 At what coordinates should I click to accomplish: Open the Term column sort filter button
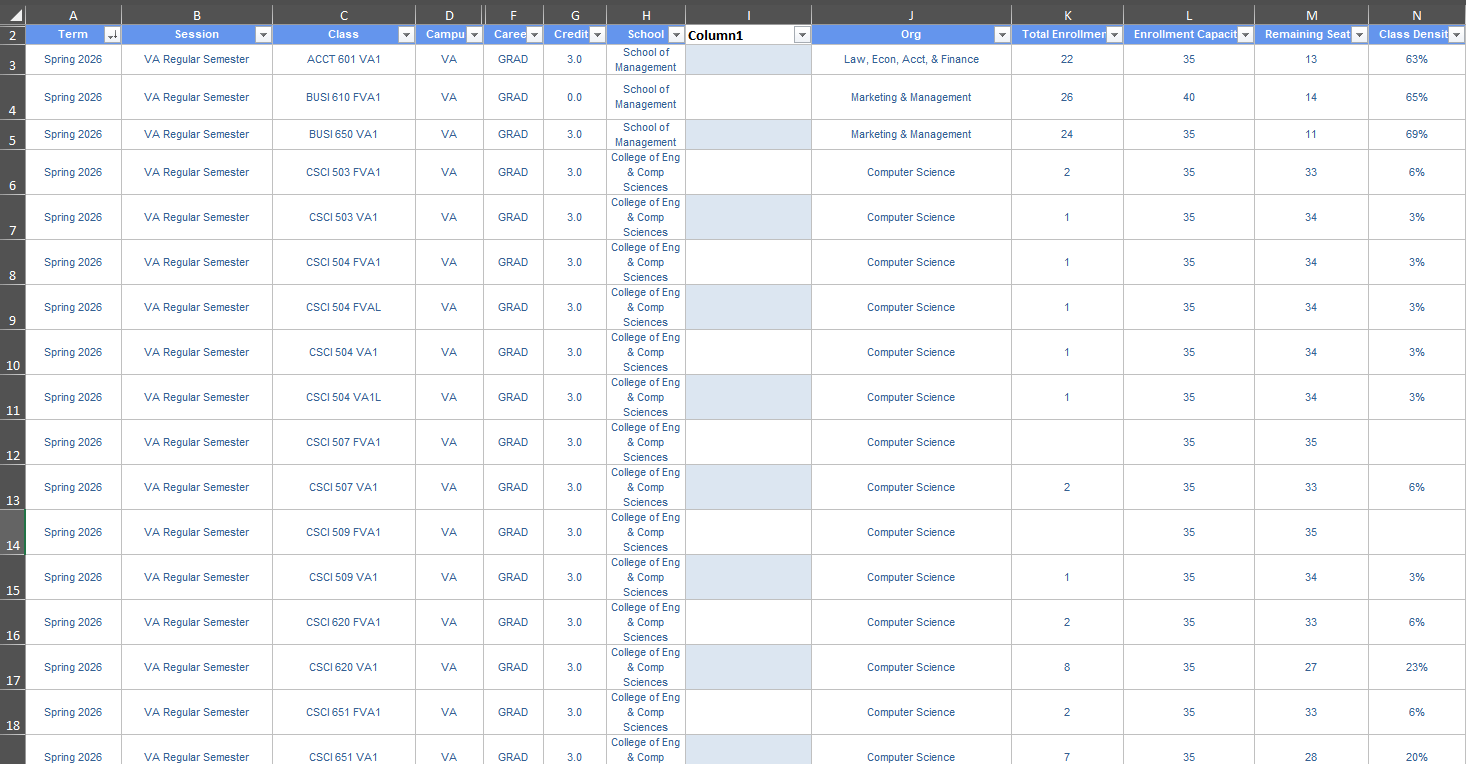112,35
